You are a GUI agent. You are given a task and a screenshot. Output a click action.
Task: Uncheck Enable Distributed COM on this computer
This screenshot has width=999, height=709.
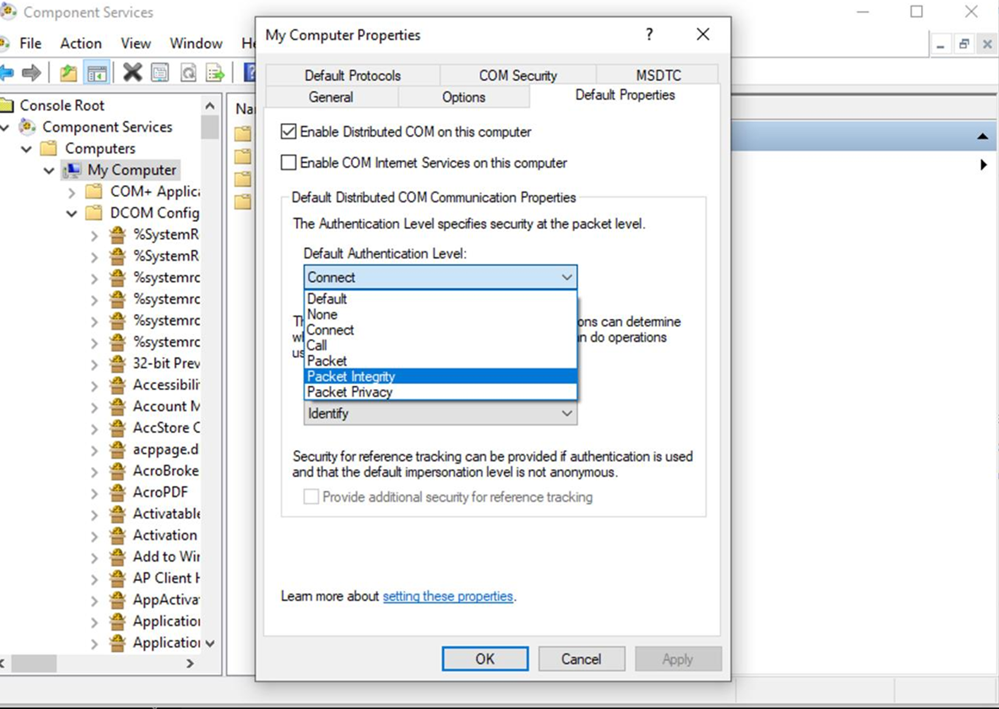(289, 132)
